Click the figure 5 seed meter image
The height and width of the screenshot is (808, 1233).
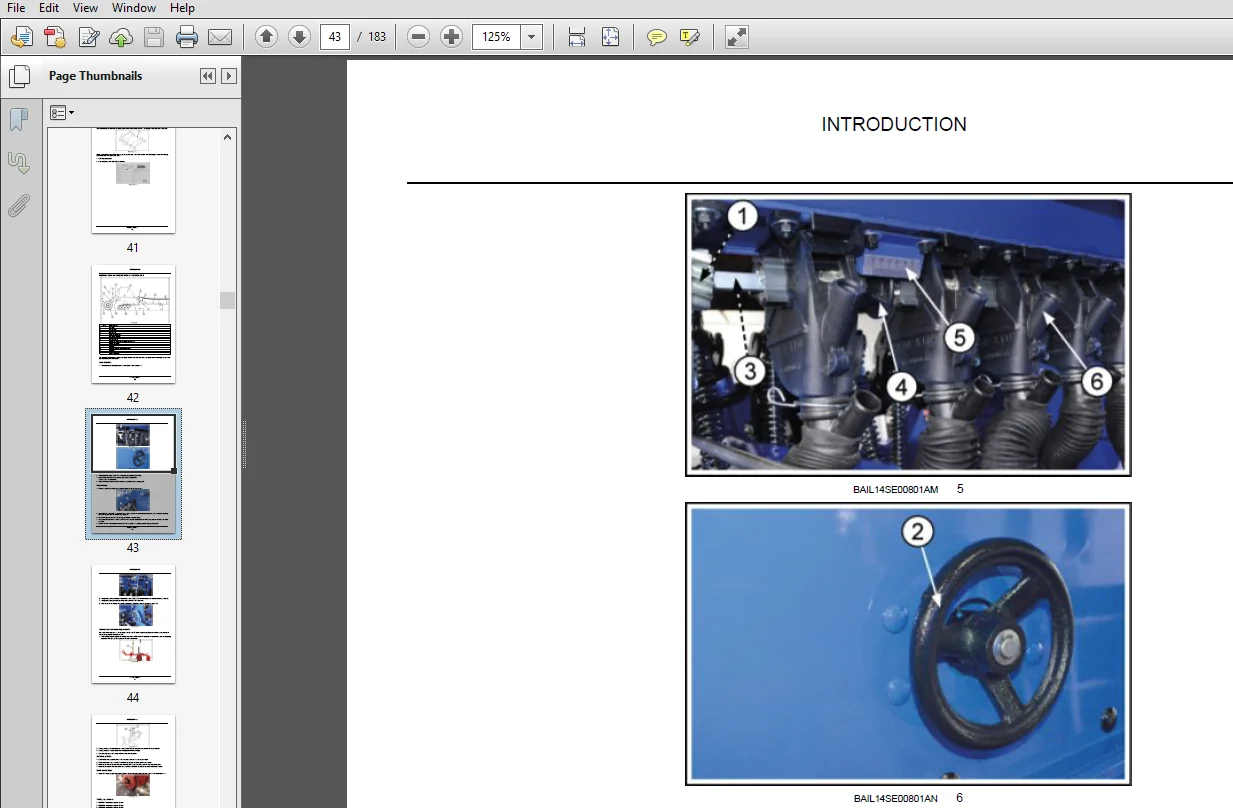click(x=908, y=334)
